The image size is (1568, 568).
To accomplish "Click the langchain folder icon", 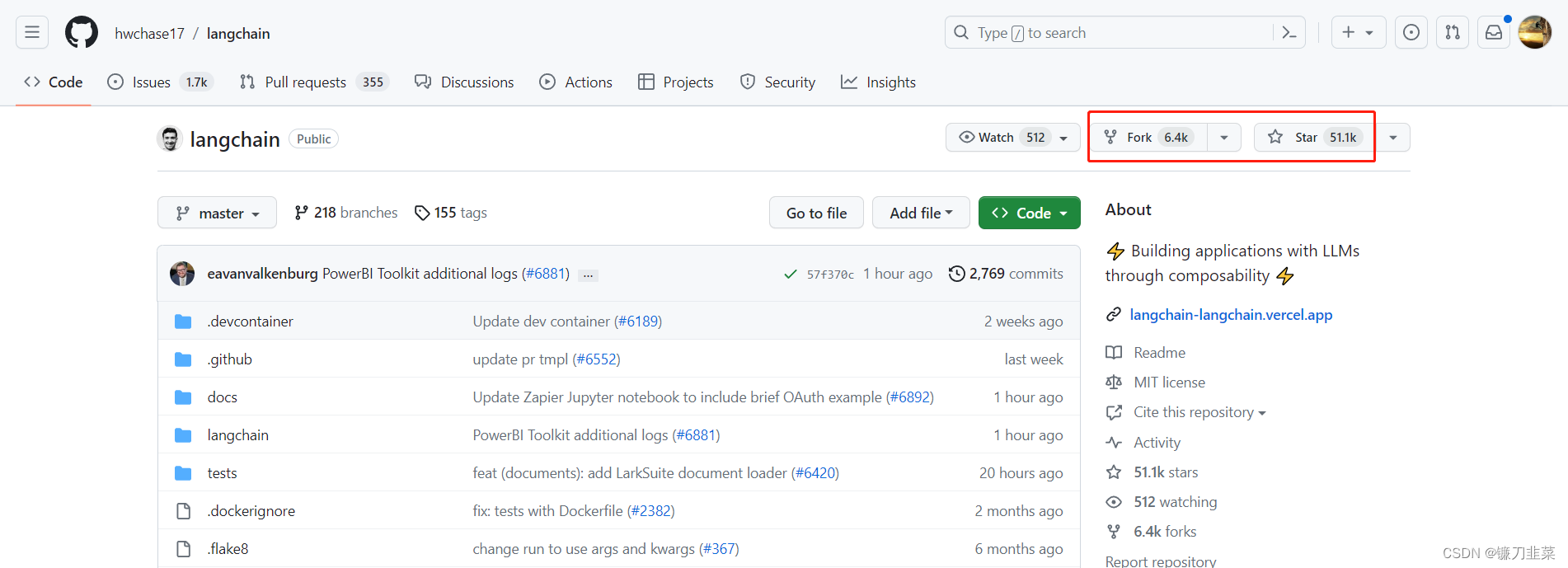I will (183, 435).
